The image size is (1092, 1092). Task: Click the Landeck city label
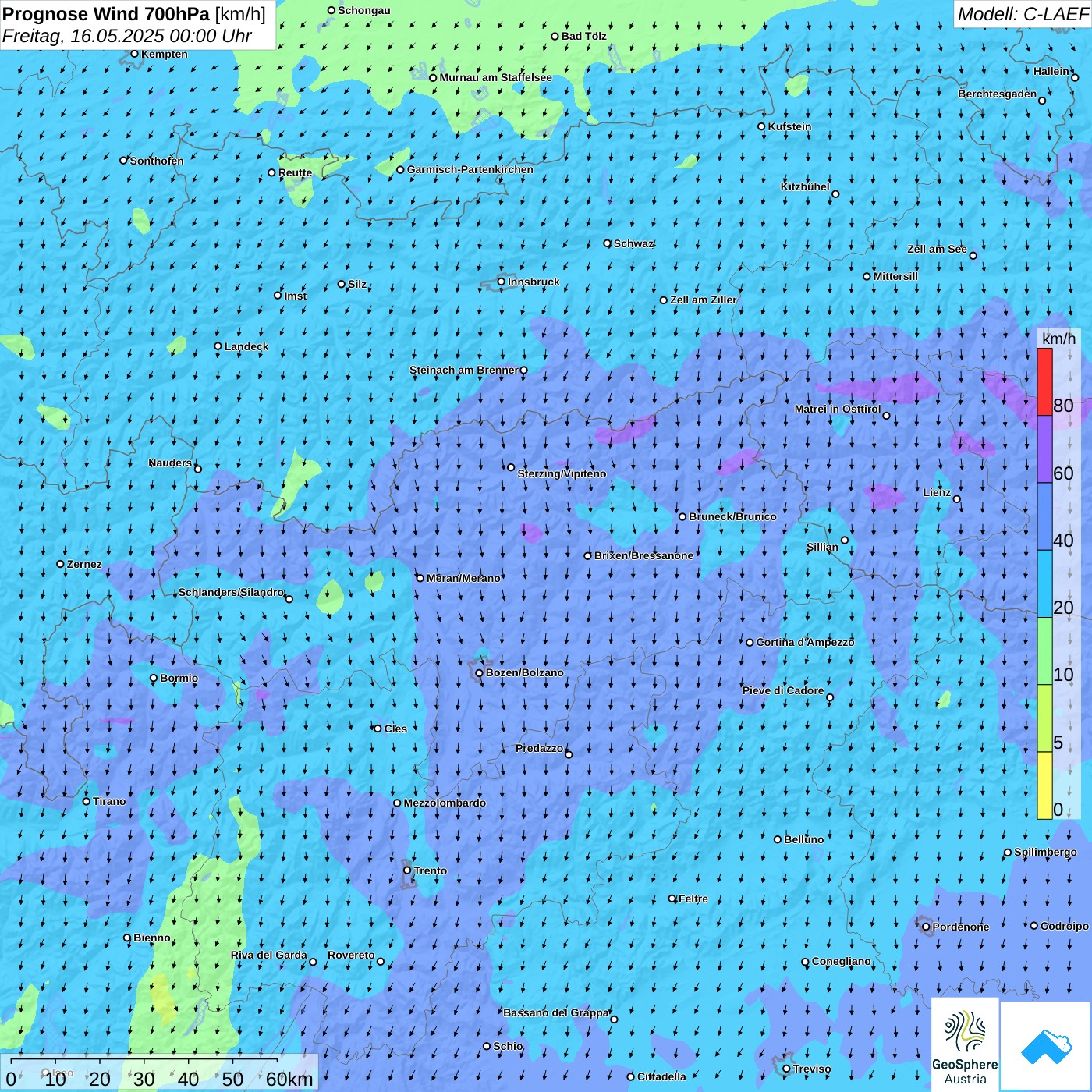[x=246, y=346]
